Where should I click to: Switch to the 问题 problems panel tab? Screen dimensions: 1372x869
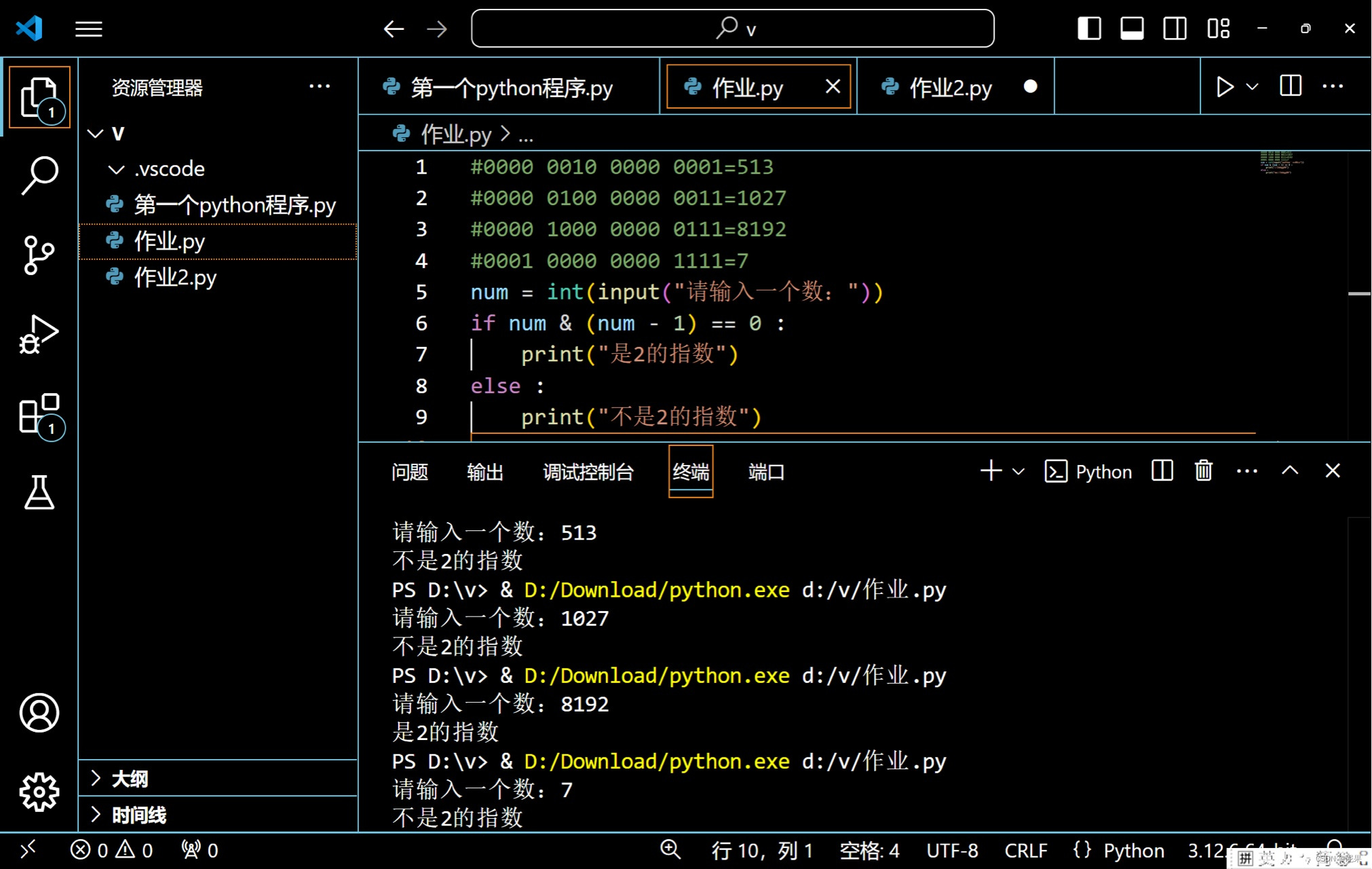(x=410, y=472)
